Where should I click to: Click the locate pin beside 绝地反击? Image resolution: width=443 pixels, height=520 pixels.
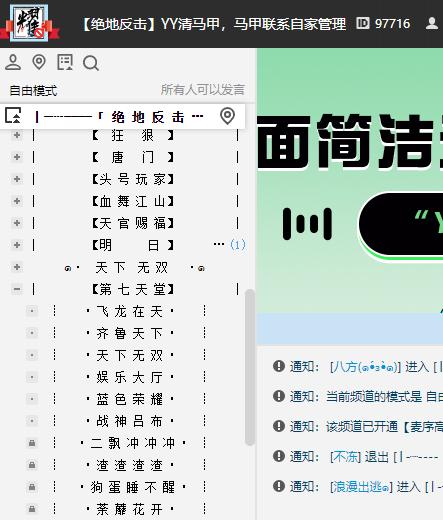tap(227, 116)
